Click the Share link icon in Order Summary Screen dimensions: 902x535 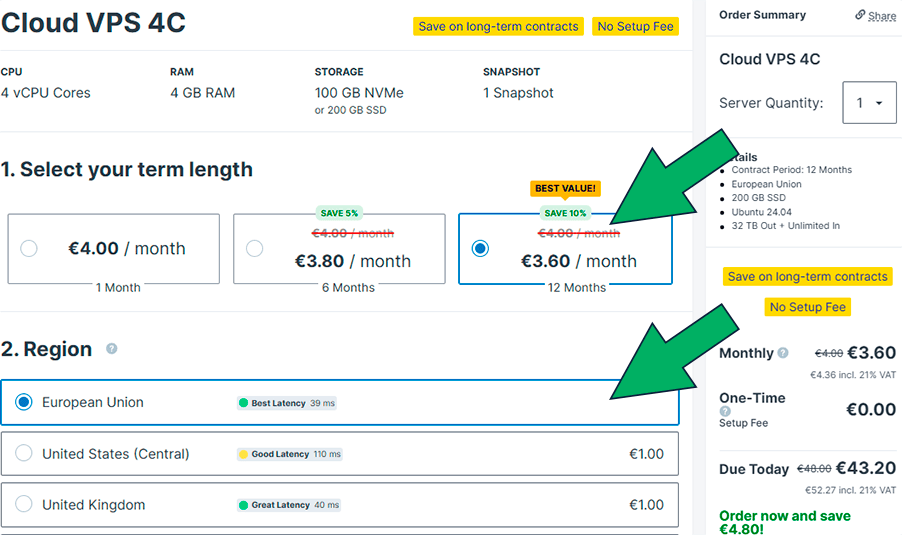860,15
